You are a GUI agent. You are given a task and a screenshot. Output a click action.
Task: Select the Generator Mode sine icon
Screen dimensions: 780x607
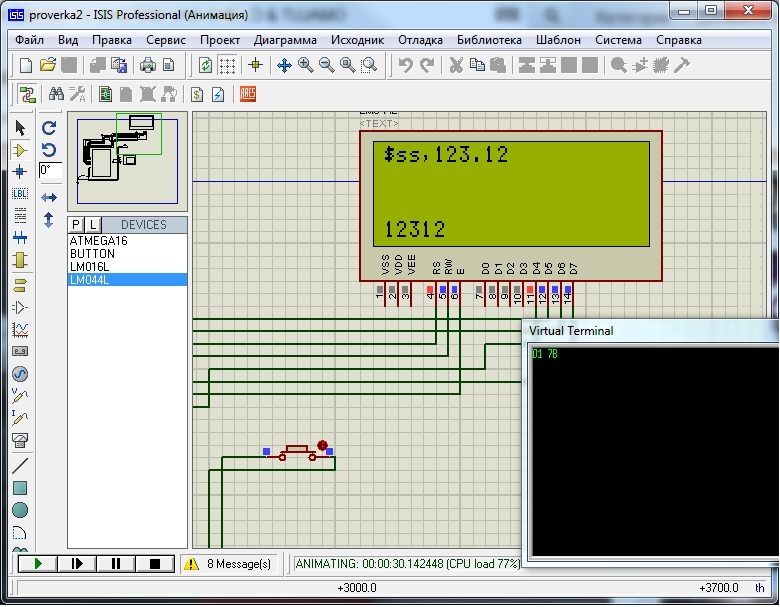[x=20, y=373]
